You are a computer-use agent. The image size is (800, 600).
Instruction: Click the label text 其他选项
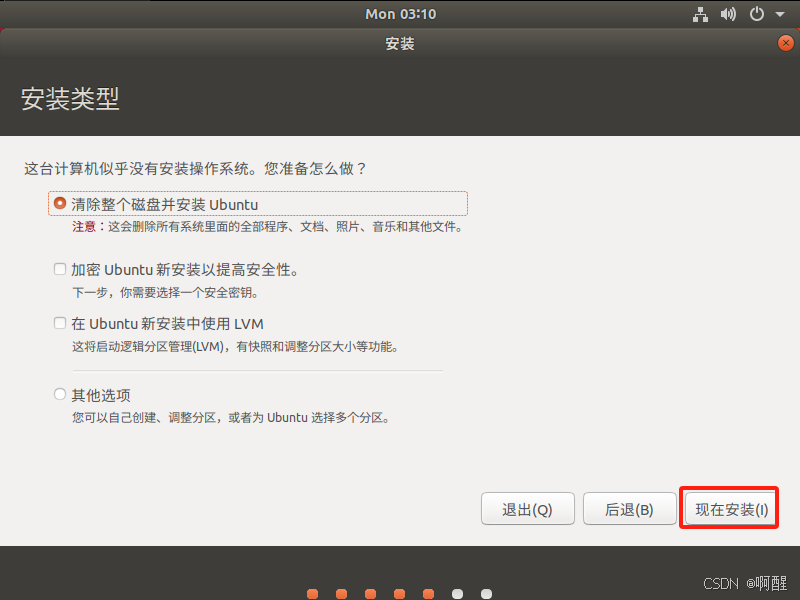click(101, 395)
